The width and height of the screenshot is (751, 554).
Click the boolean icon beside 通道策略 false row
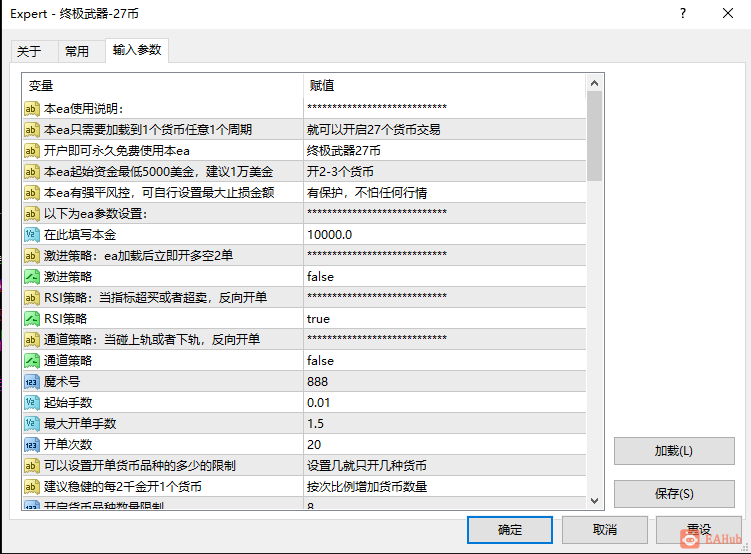point(31,361)
